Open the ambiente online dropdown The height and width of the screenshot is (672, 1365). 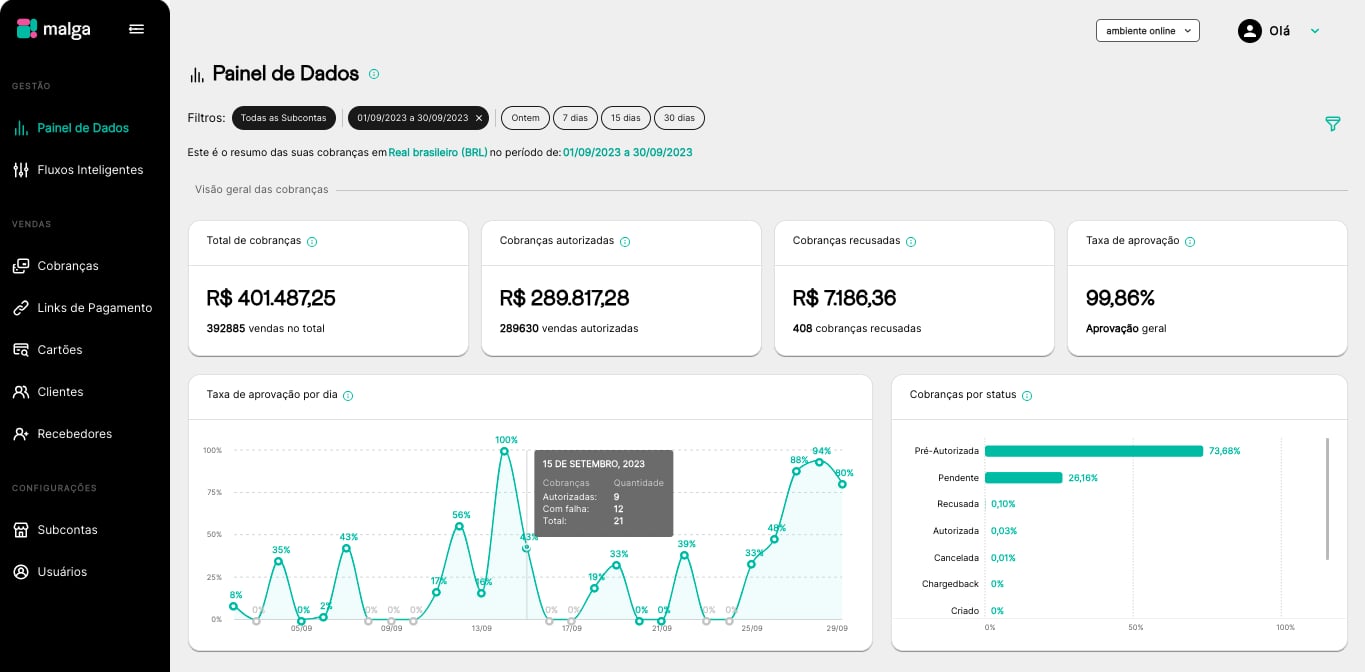[x=1147, y=31]
